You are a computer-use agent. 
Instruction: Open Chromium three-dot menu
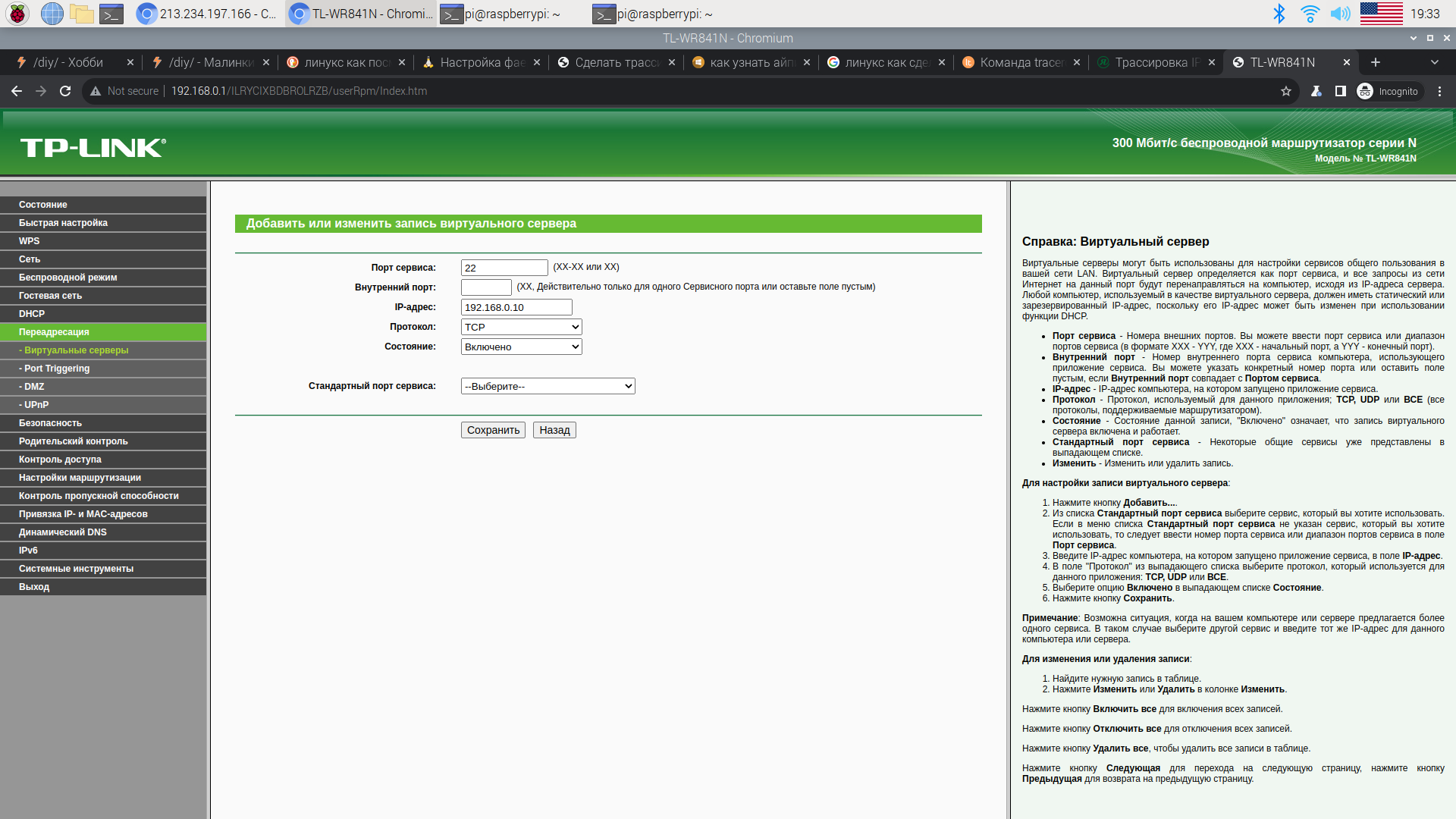1439,91
